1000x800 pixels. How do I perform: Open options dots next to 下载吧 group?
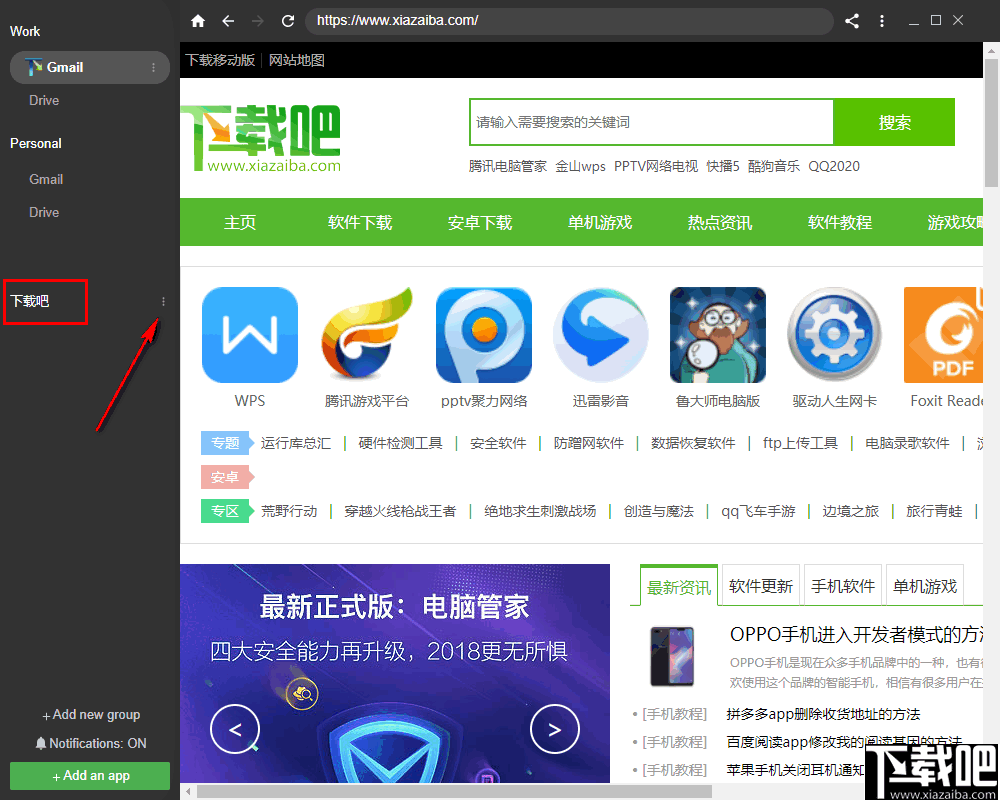(163, 302)
